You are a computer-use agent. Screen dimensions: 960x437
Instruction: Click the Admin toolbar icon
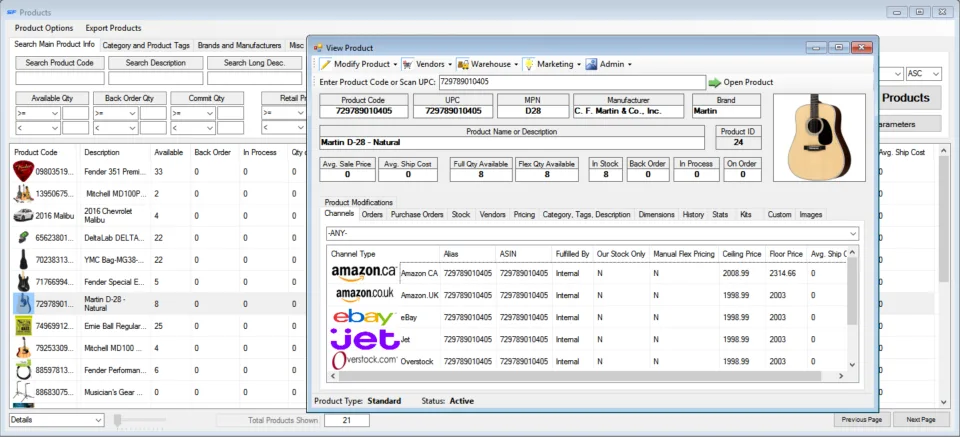click(x=591, y=64)
